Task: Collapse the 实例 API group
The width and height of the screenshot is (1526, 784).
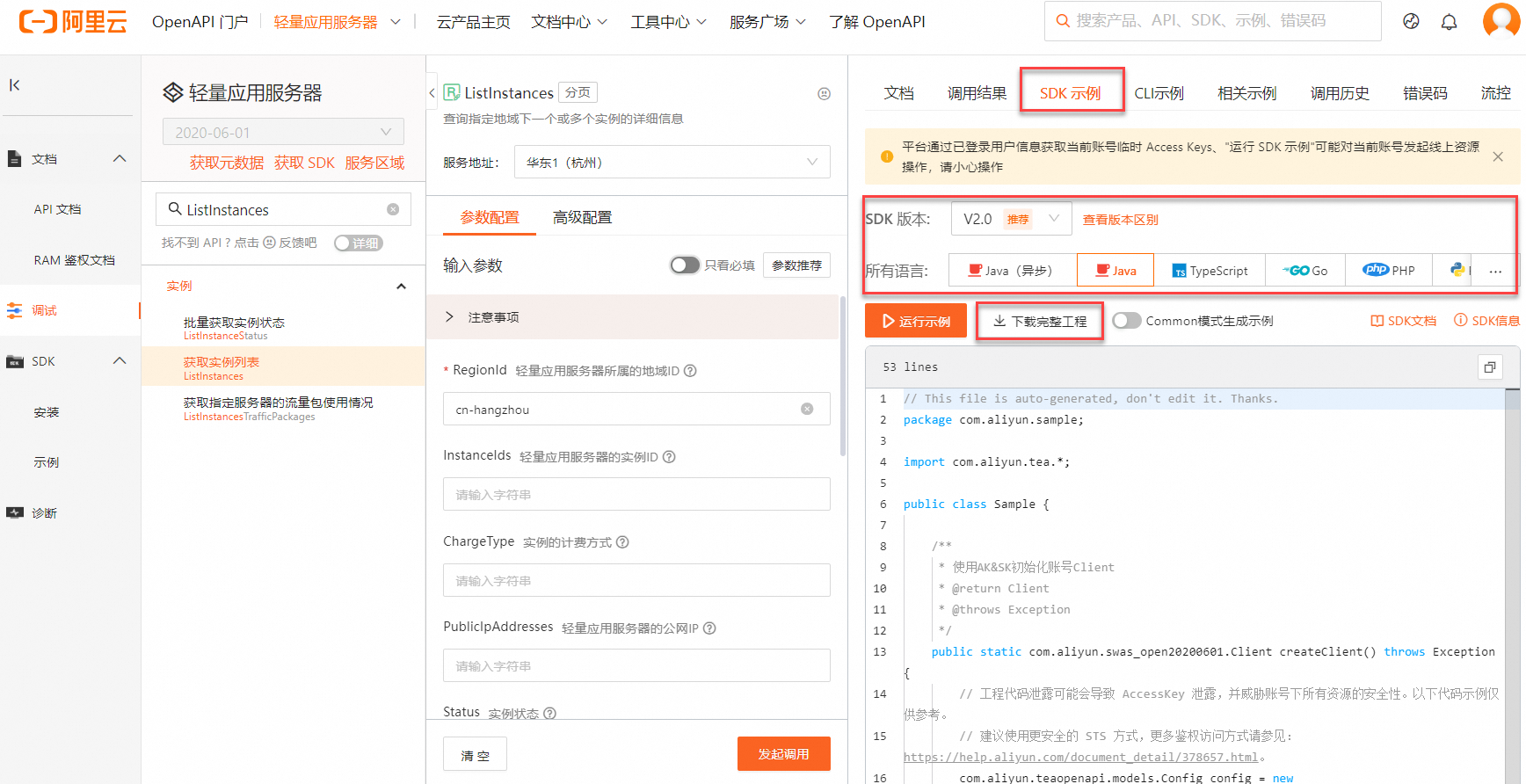Action: [x=401, y=287]
